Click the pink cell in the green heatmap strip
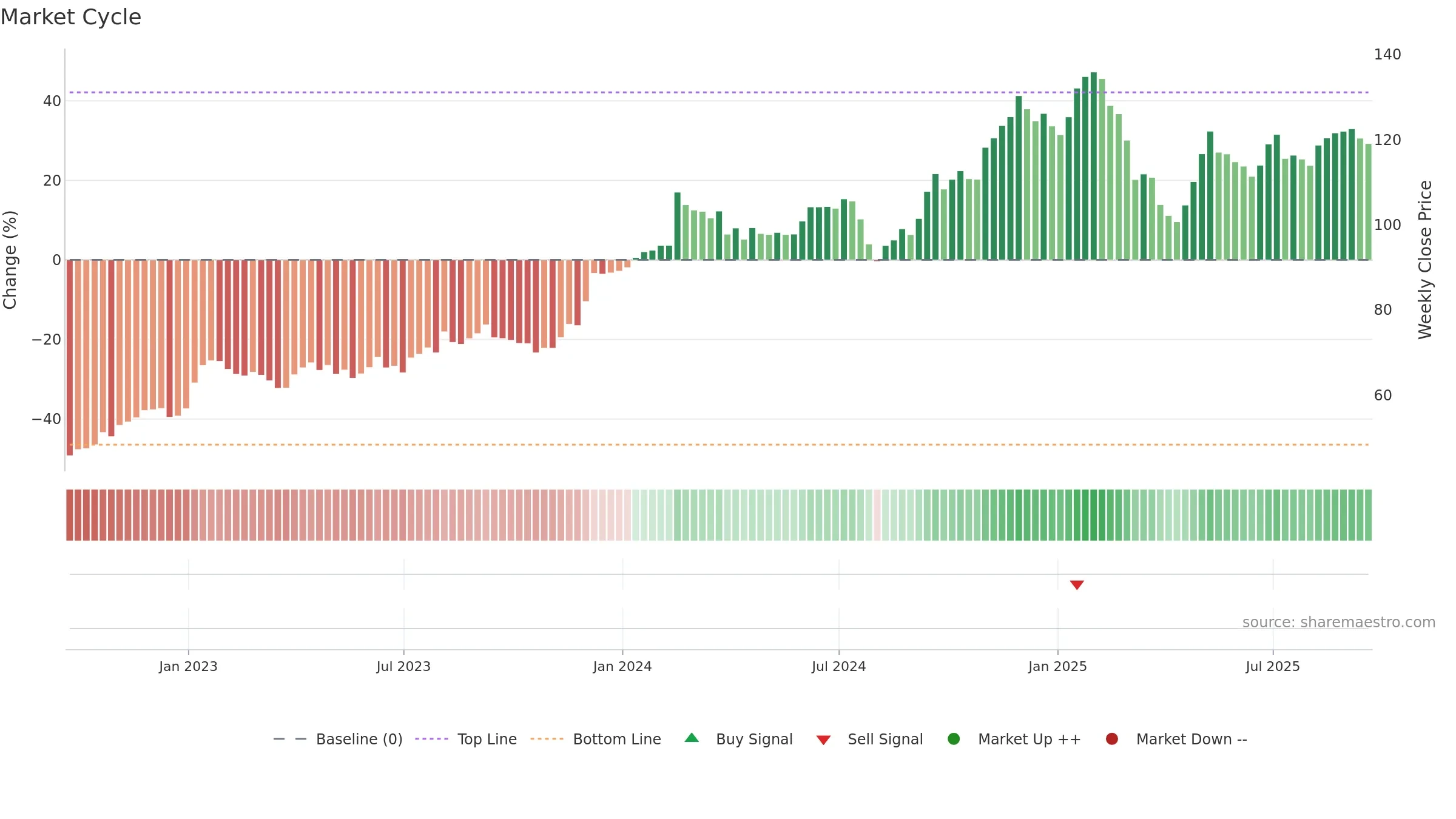Screen dimensions: 1456x819 (x=877, y=515)
